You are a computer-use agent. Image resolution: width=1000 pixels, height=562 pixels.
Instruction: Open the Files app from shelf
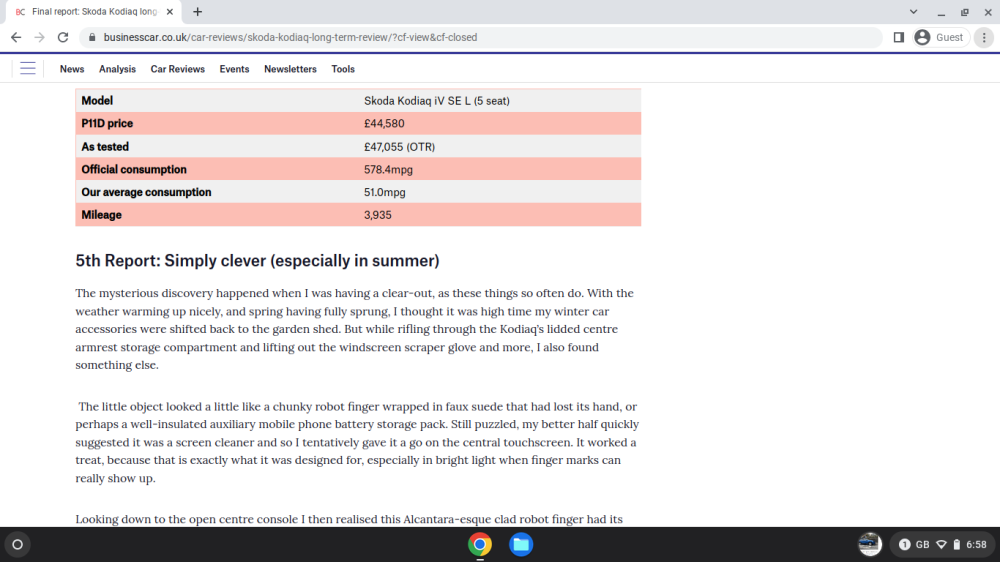pos(521,545)
